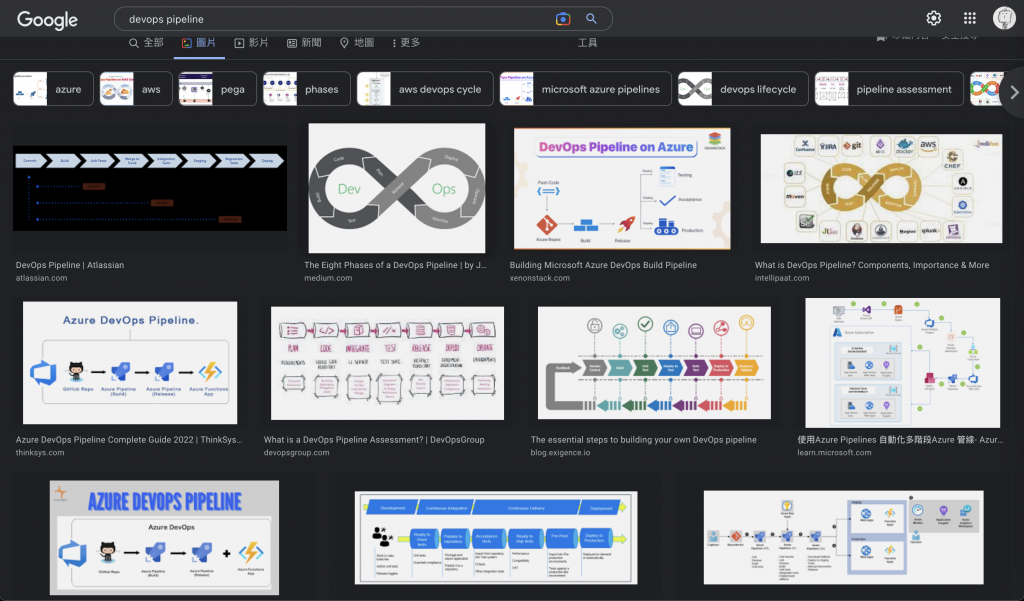The image size is (1024, 601).
Task: Switch to the 影片 (Videos) tab
Action: [x=251, y=42]
